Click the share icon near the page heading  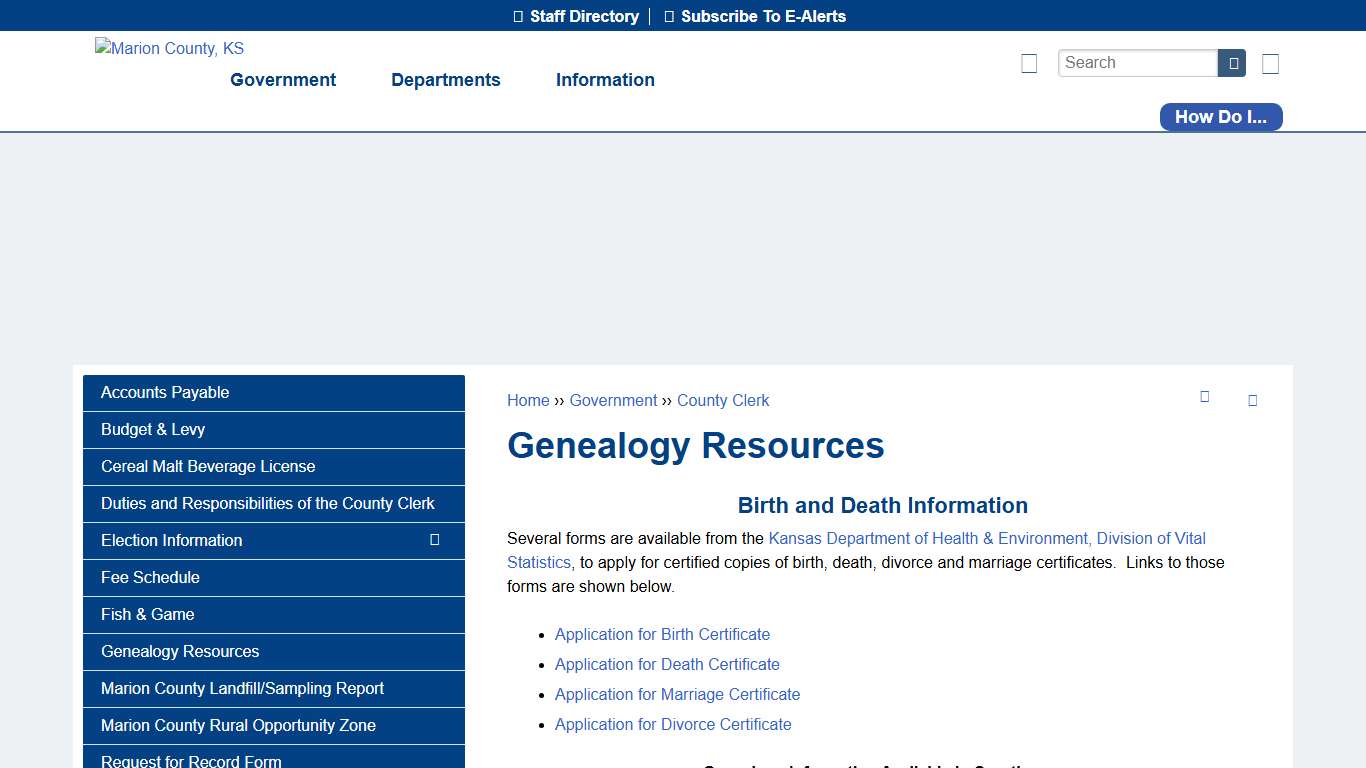pos(1204,396)
